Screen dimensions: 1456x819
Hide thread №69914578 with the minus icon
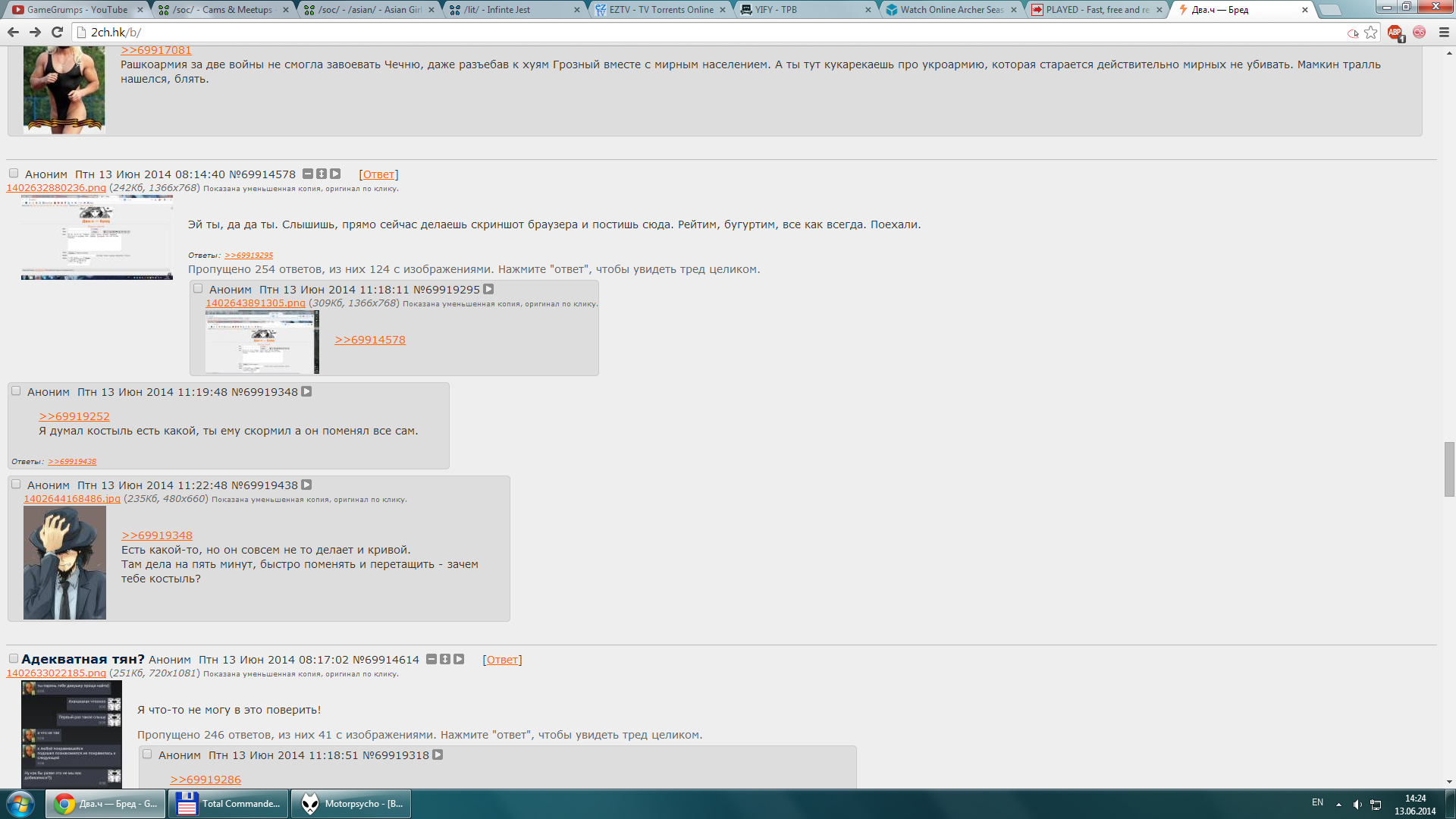coord(308,174)
